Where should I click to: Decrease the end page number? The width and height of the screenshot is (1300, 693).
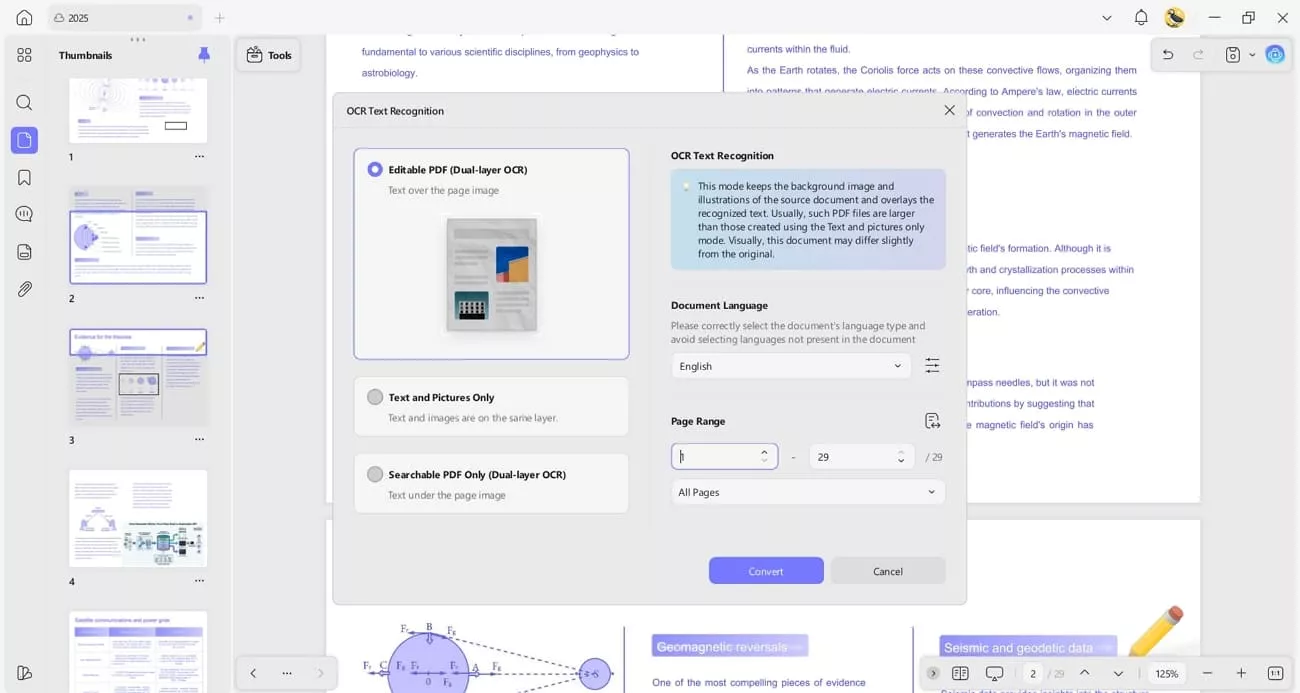(901, 462)
